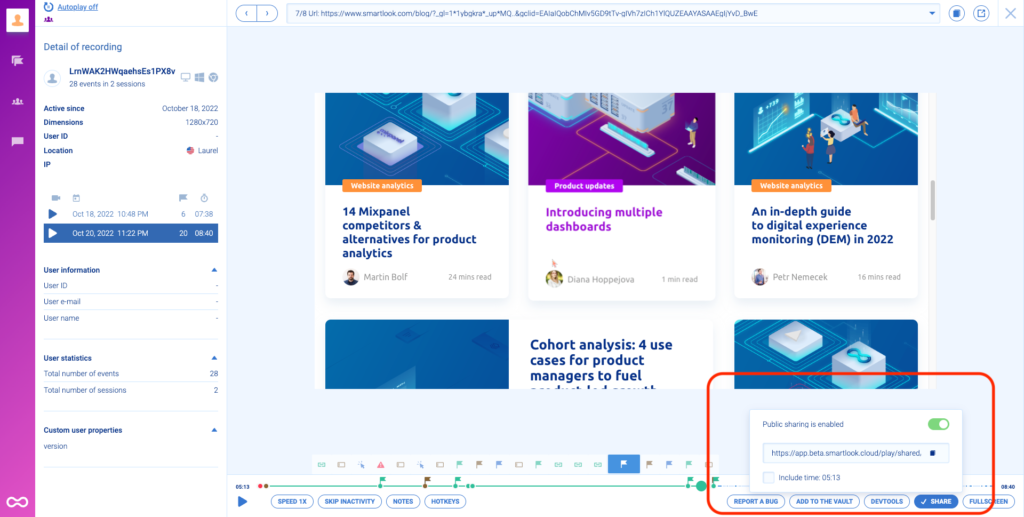Click the visitor avatar beside LrnWAK2HWqaehsEs1PX8v

tap(52, 78)
